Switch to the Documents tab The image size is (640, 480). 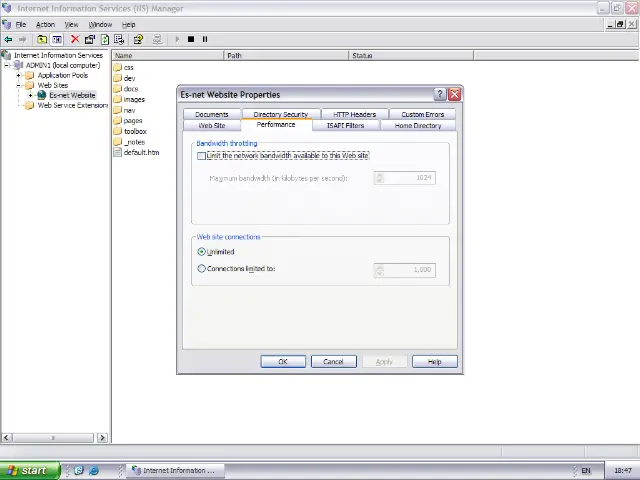click(x=212, y=114)
